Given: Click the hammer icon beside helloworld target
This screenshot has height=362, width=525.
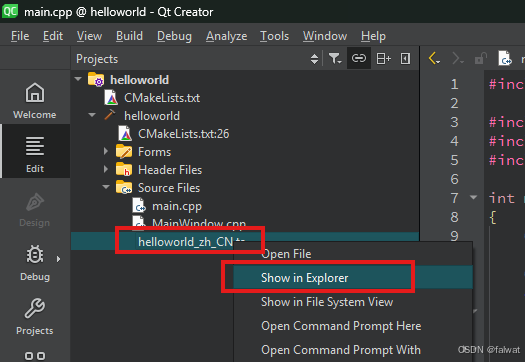Looking at the screenshot, I should (110, 115).
